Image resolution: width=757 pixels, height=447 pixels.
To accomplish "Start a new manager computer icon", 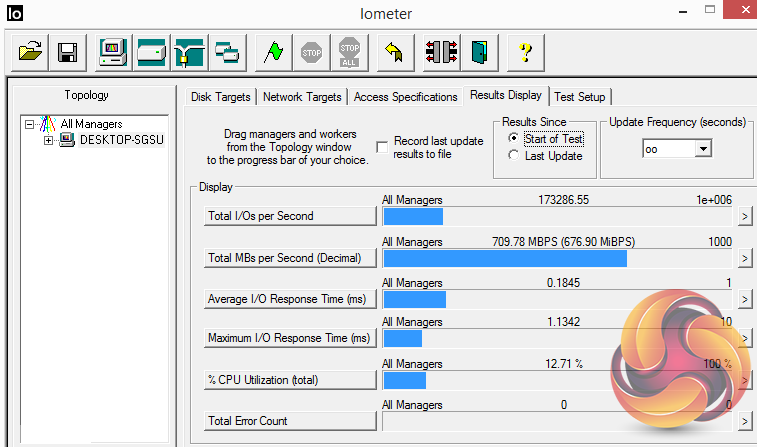I will [x=113, y=52].
